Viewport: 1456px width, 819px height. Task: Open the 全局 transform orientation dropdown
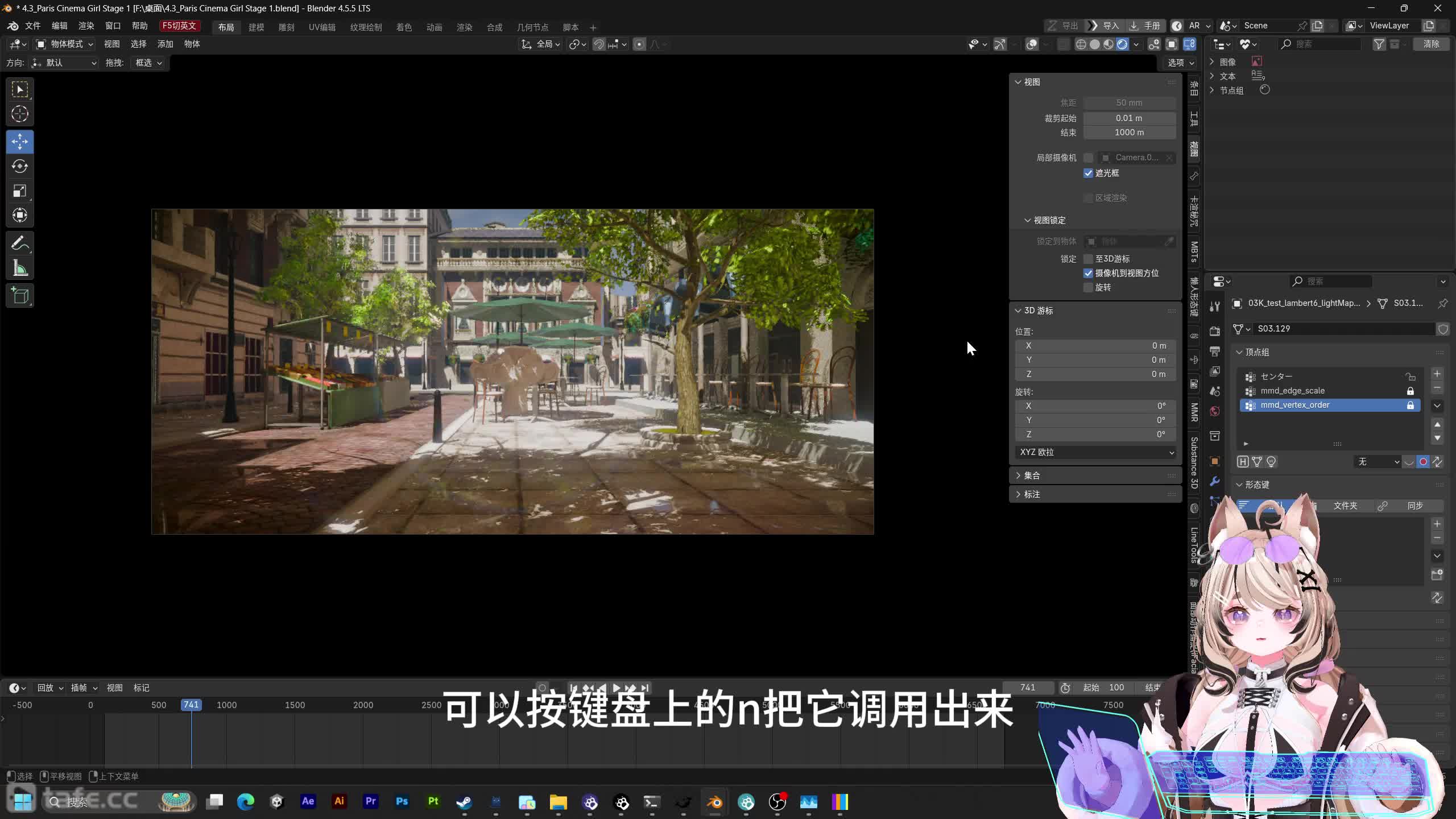click(x=541, y=44)
